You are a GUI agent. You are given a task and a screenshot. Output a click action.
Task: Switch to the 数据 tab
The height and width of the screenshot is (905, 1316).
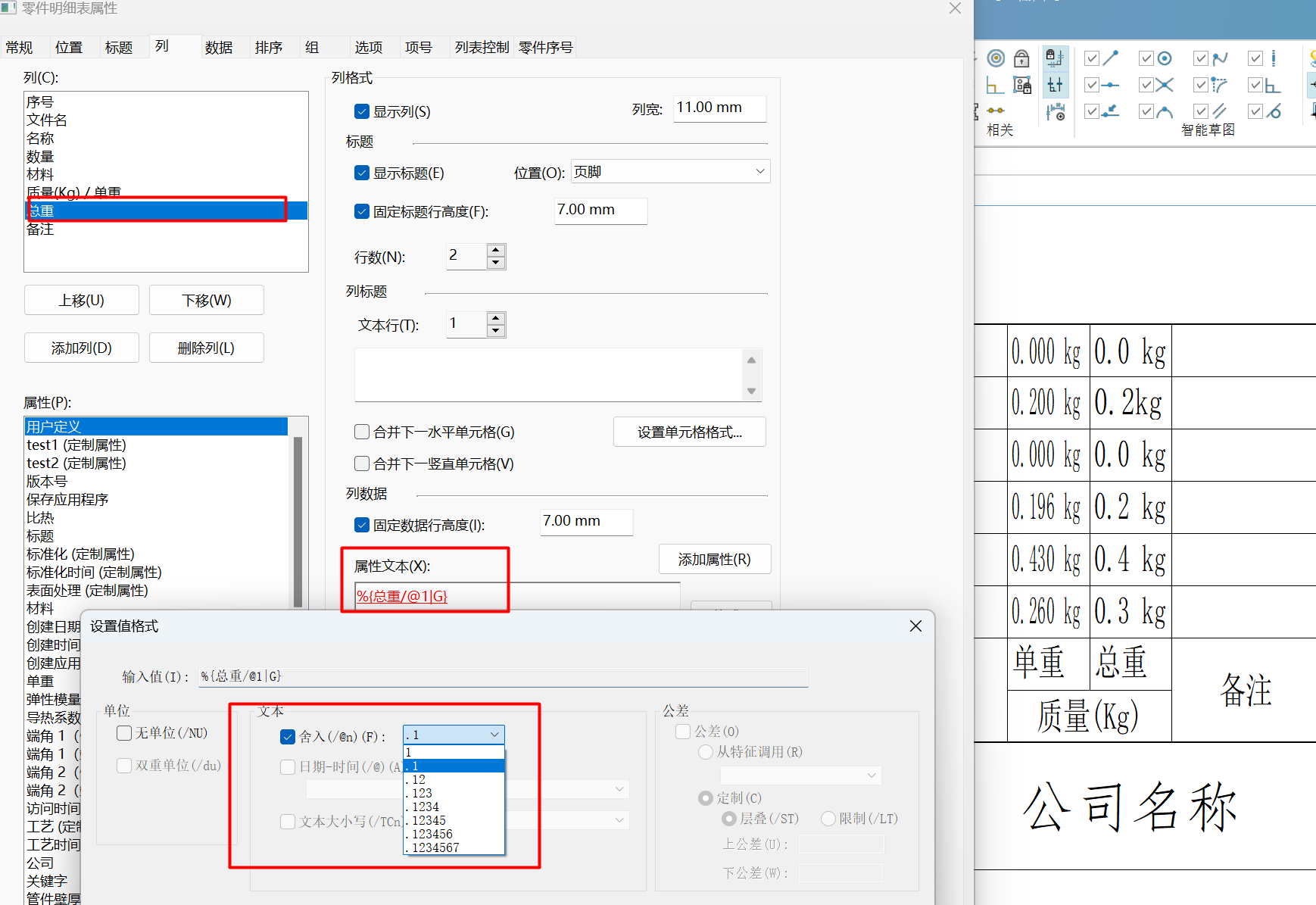[x=219, y=48]
